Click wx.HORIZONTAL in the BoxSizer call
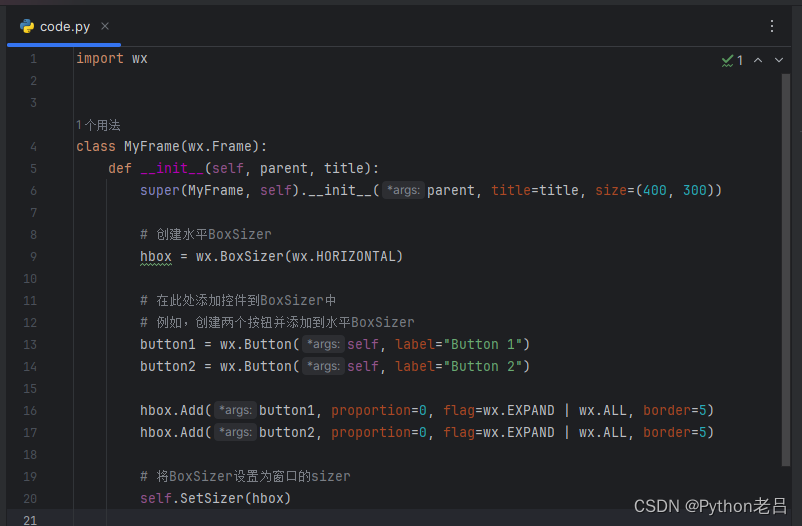The width and height of the screenshot is (802, 526). pos(344,256)
